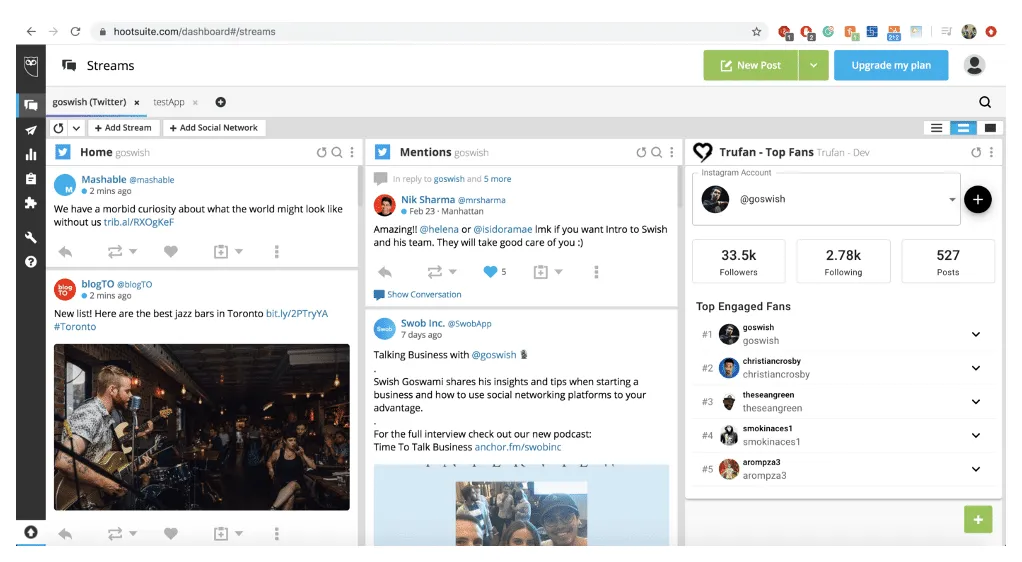Screen dimensions: 1022x562
Task: Expand arompza3 fan row
Action: point(976,469)
